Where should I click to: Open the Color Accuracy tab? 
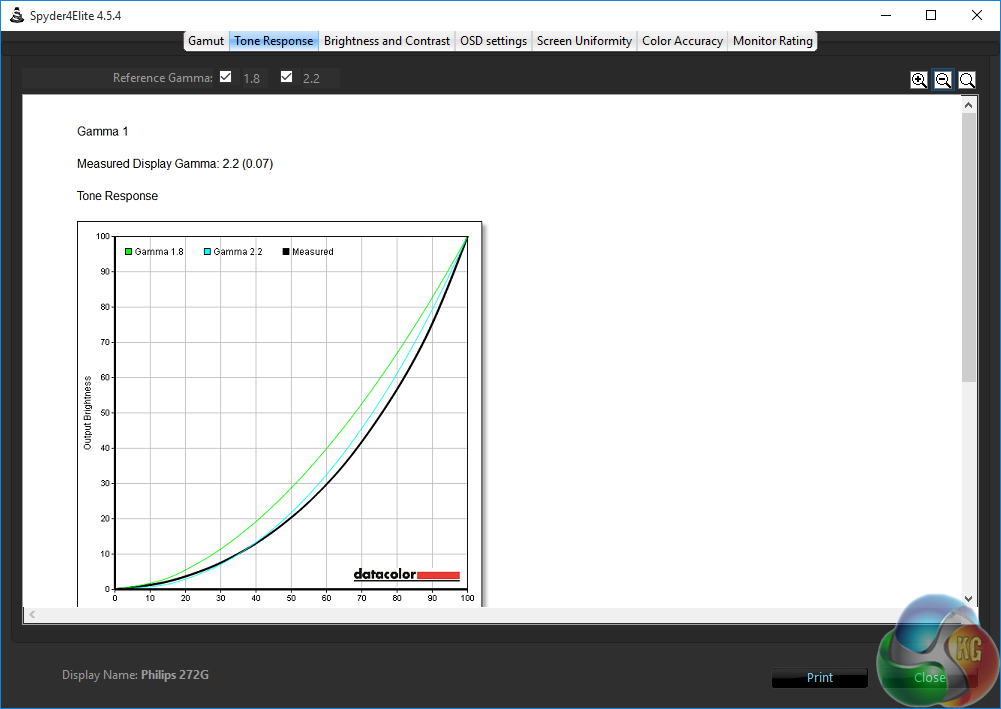tap(682, 41)
